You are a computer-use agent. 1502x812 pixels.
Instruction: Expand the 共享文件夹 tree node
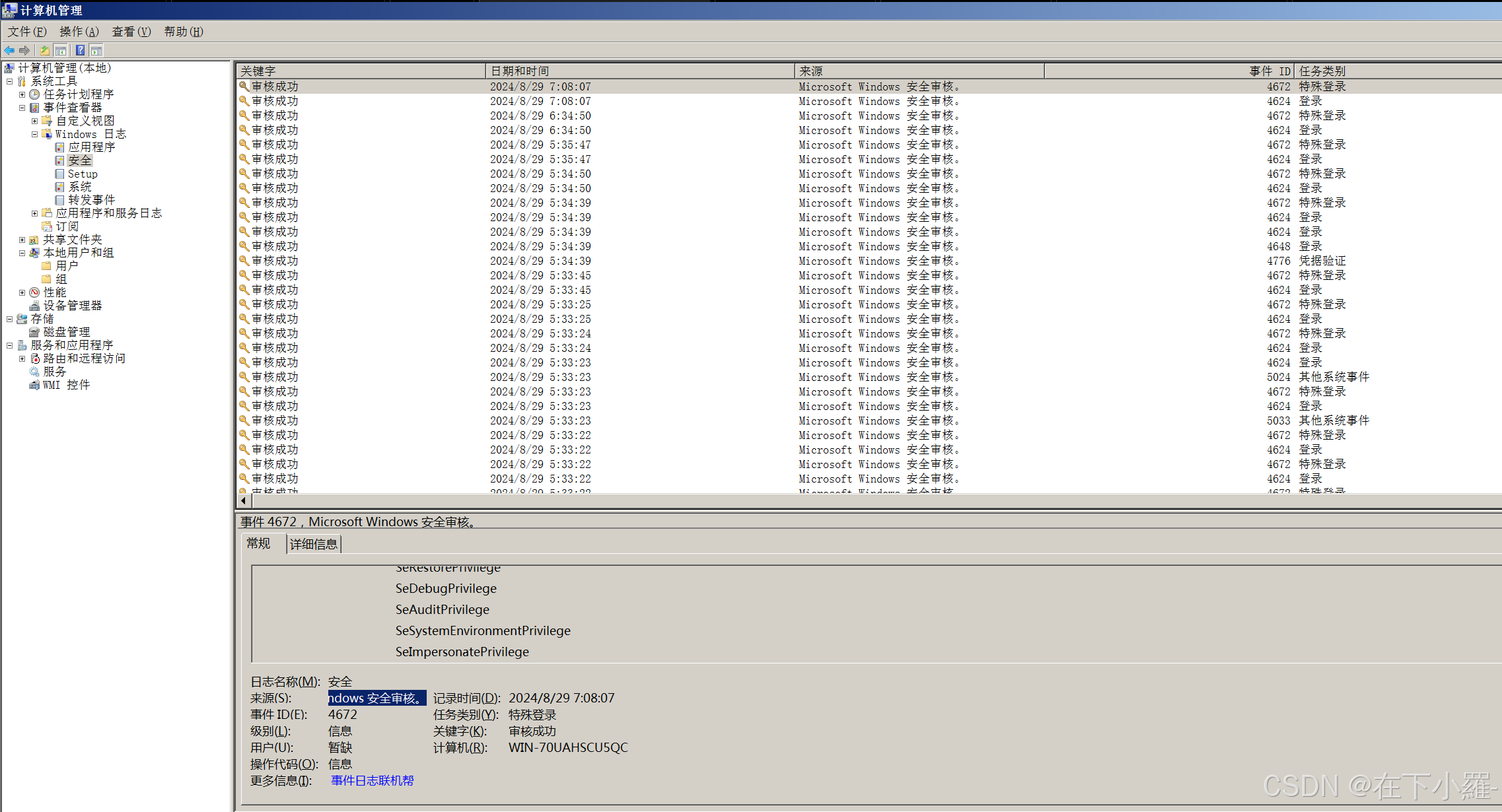pyautogui.click(x=22, y=240)
